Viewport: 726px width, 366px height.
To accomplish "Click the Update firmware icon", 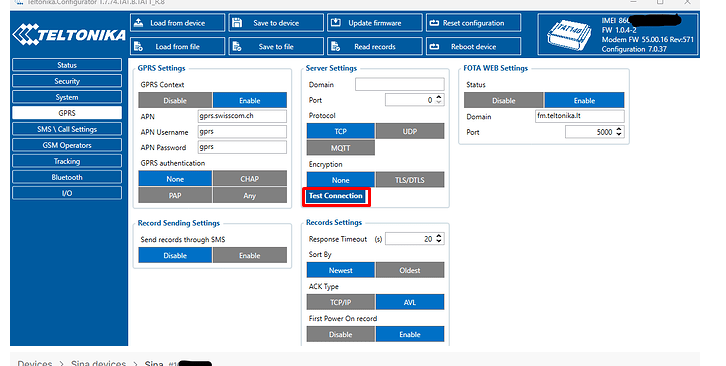I will point(336,22).
